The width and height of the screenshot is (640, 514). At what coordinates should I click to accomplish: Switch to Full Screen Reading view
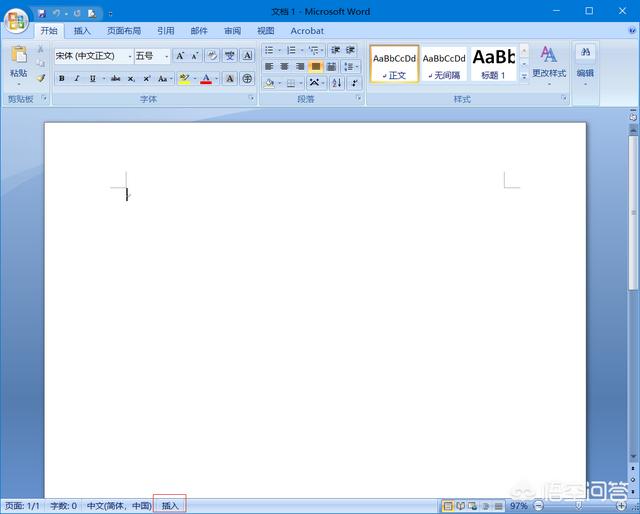click(x=460, y=506)
